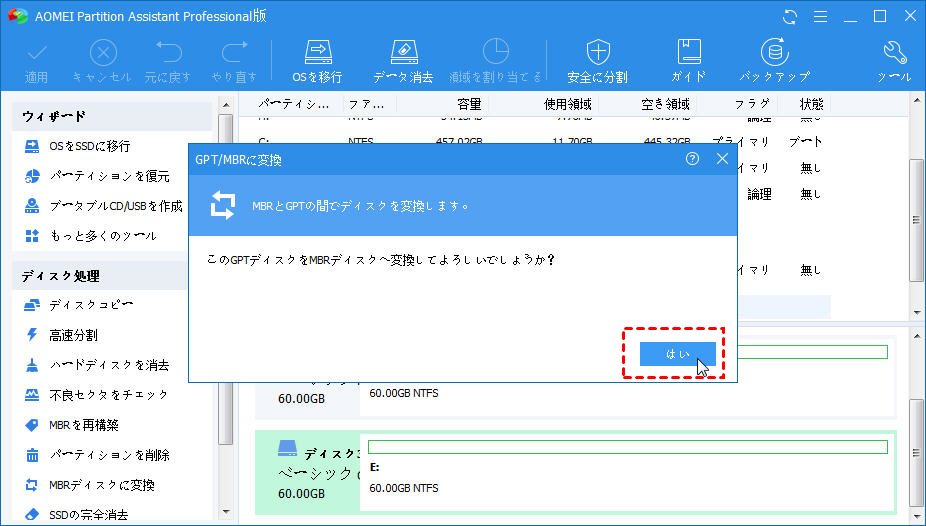Open the バックアップ tool
The image size is (926, 526).
click(x=775, y=61)
